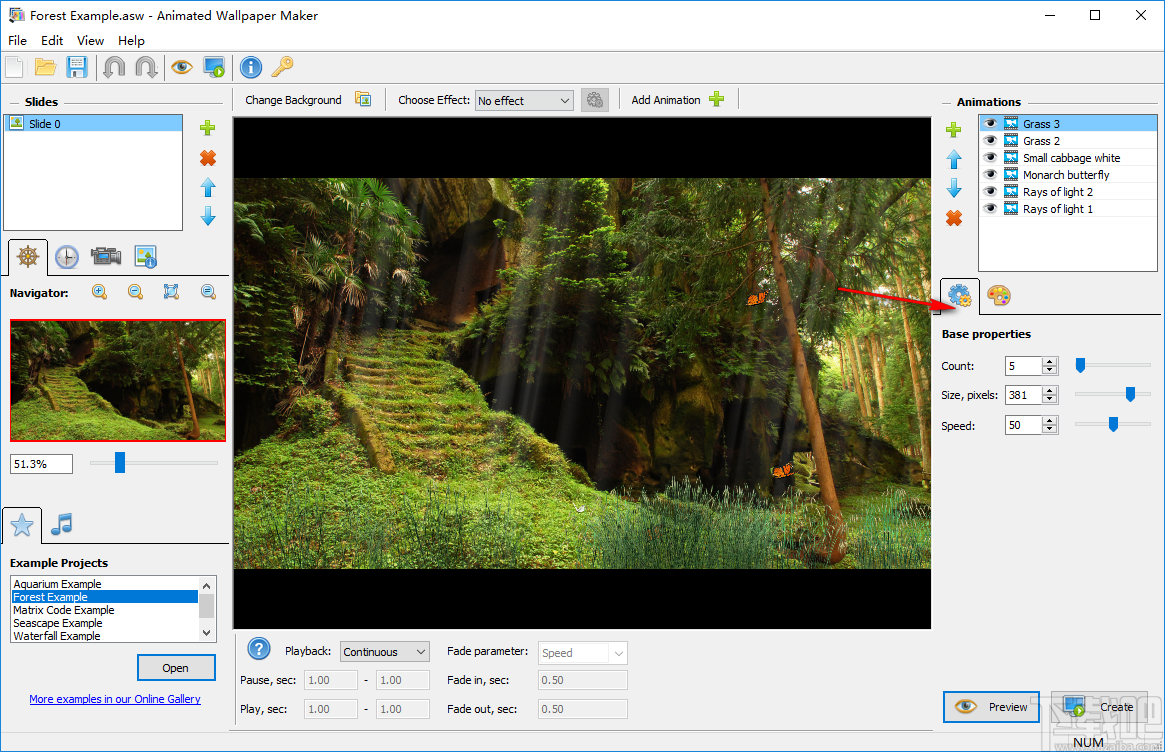Click the Create button

pos(1100,707)
